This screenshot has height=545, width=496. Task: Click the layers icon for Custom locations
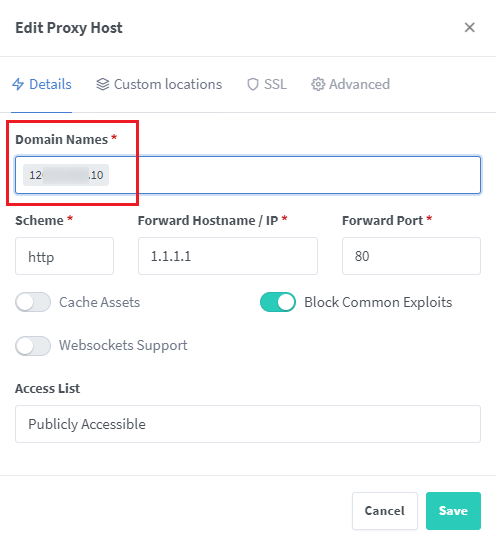click(x=103, y=84)
